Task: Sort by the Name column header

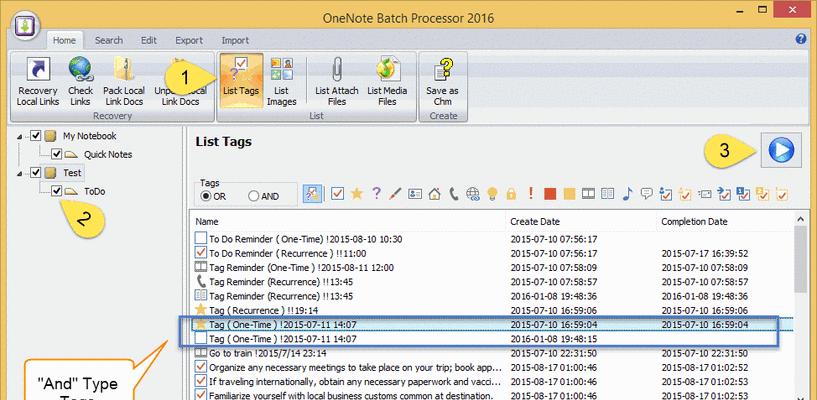Action: coord(347,221)
